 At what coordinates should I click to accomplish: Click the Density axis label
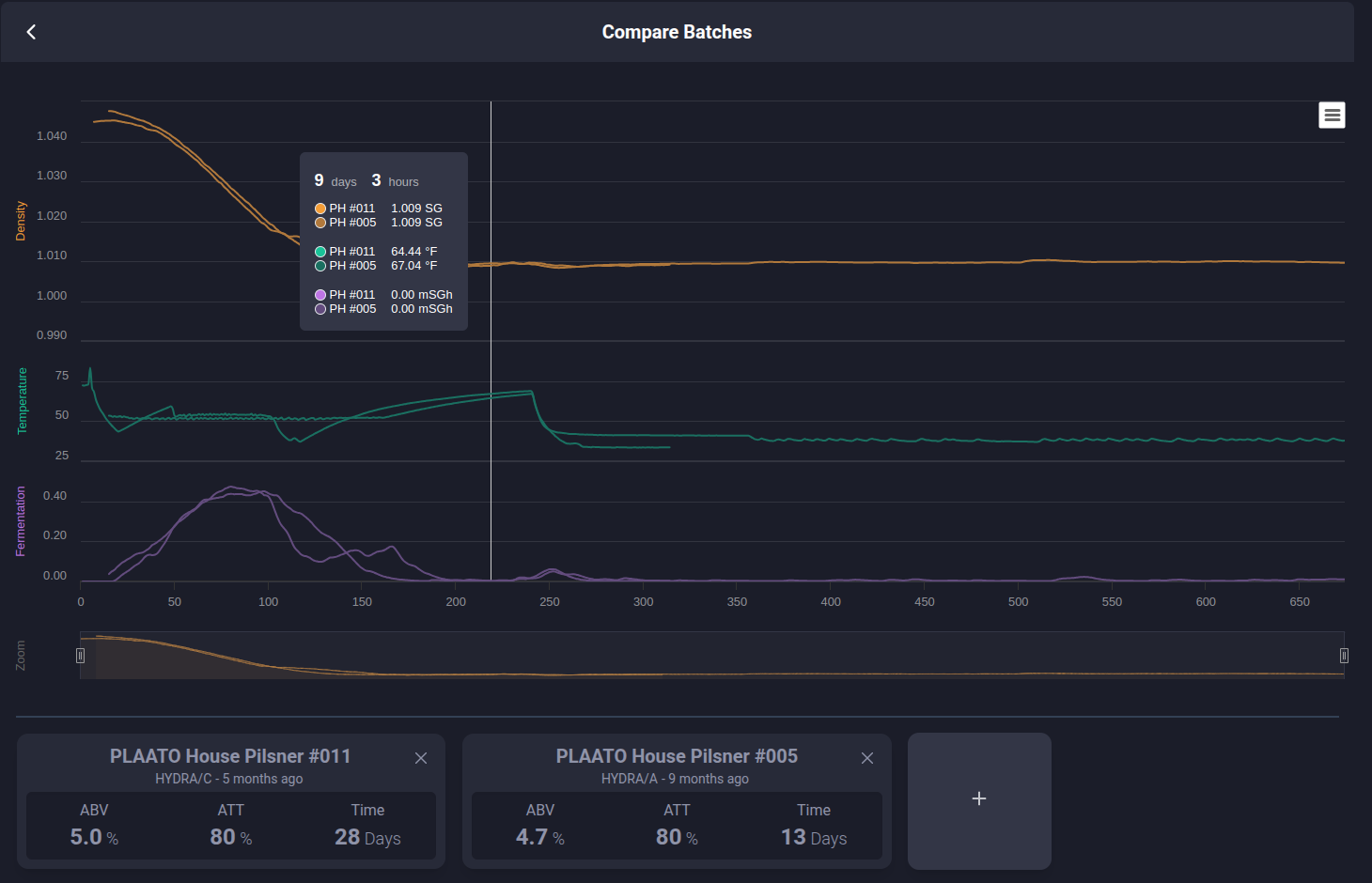[21, 222]
